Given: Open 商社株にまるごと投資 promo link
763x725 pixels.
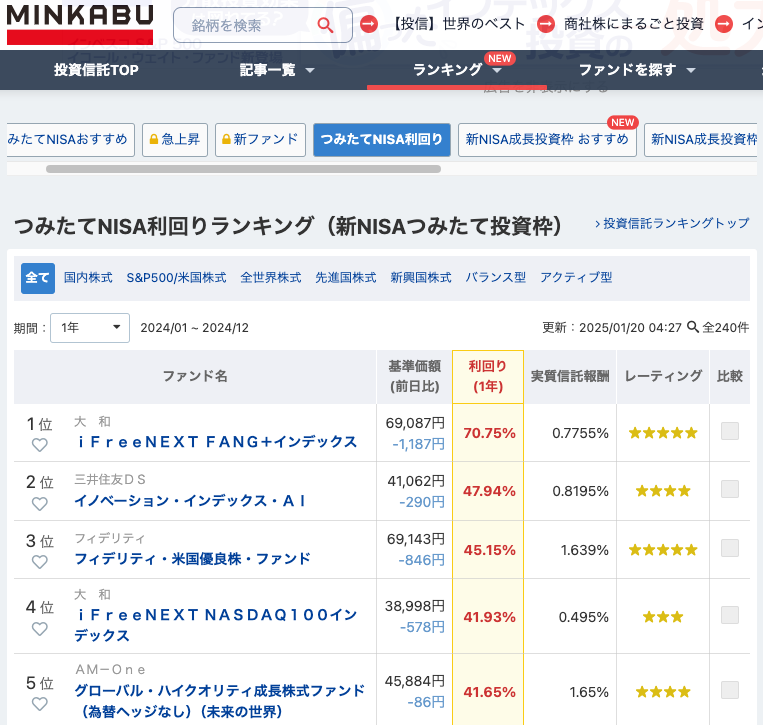Looking at the screenshot, I should point(634,24).
